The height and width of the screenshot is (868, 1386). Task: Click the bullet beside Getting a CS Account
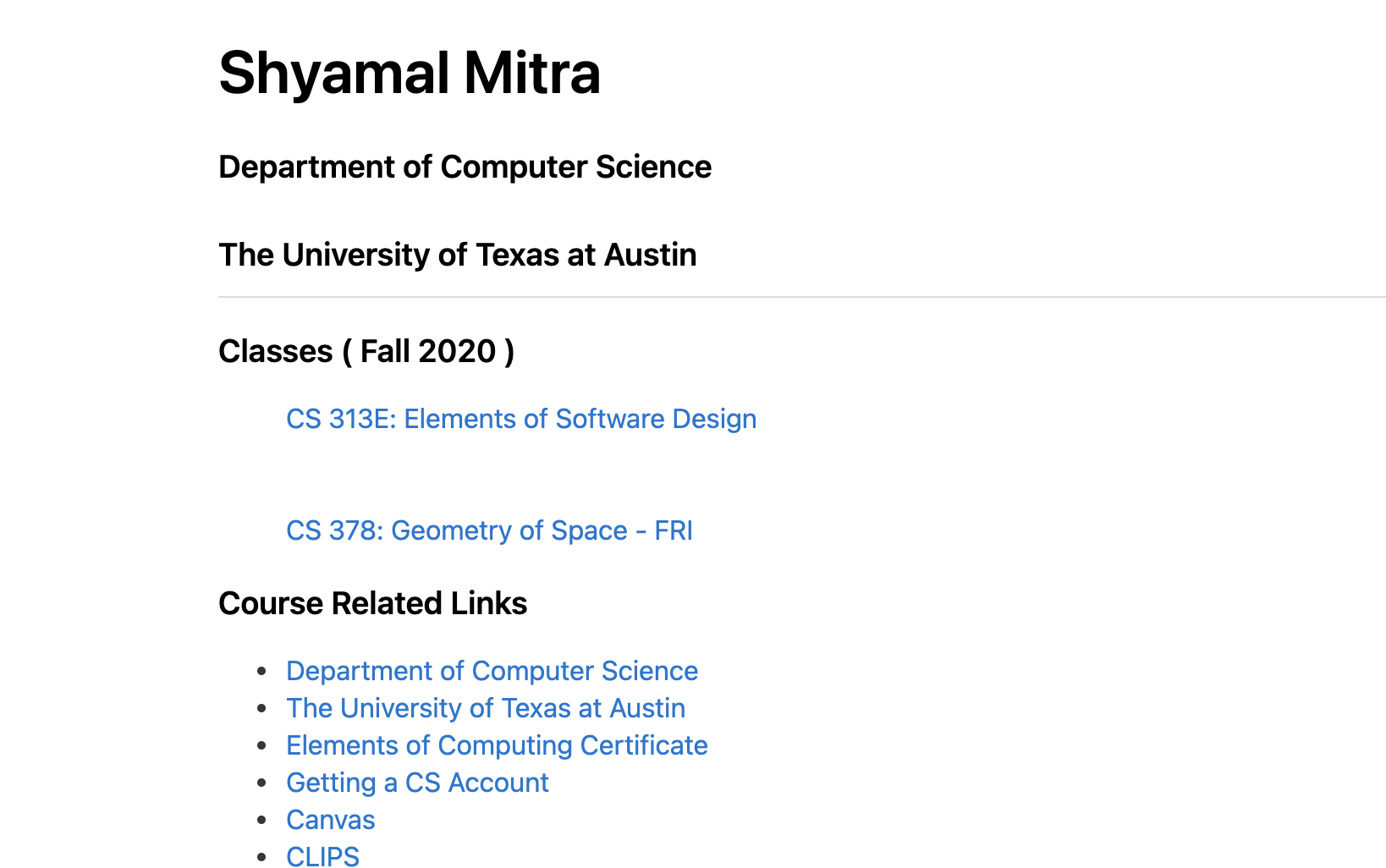(262, 783)
